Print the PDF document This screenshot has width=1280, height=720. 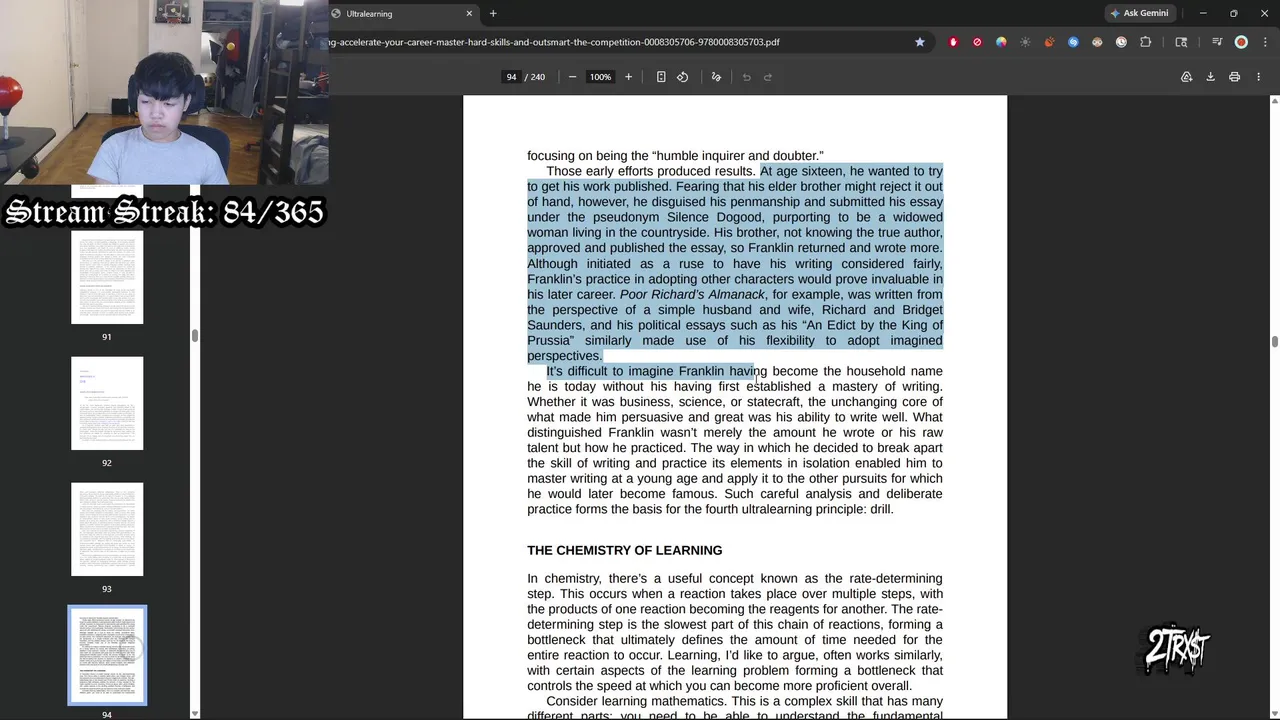(1234, 77)
